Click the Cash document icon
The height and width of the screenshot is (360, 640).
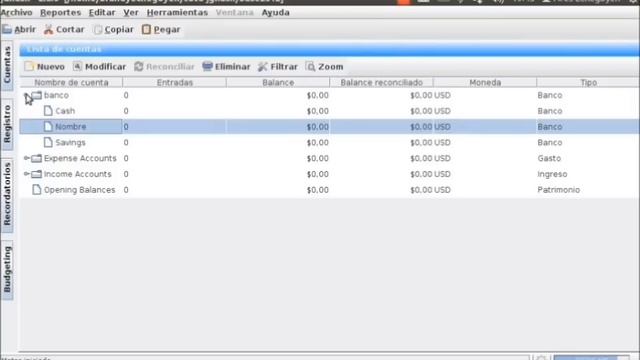tap(48, 111)
